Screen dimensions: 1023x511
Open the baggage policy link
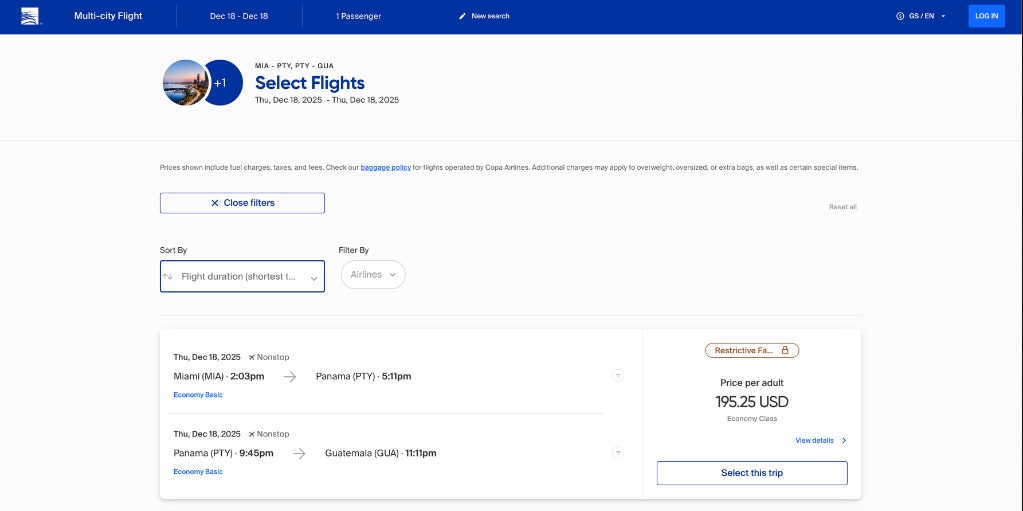click(x=386, y=168)
